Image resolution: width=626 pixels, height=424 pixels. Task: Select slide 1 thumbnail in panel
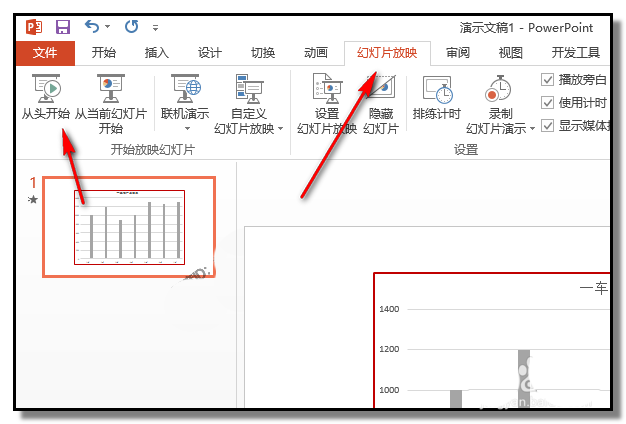click(128, 227)
